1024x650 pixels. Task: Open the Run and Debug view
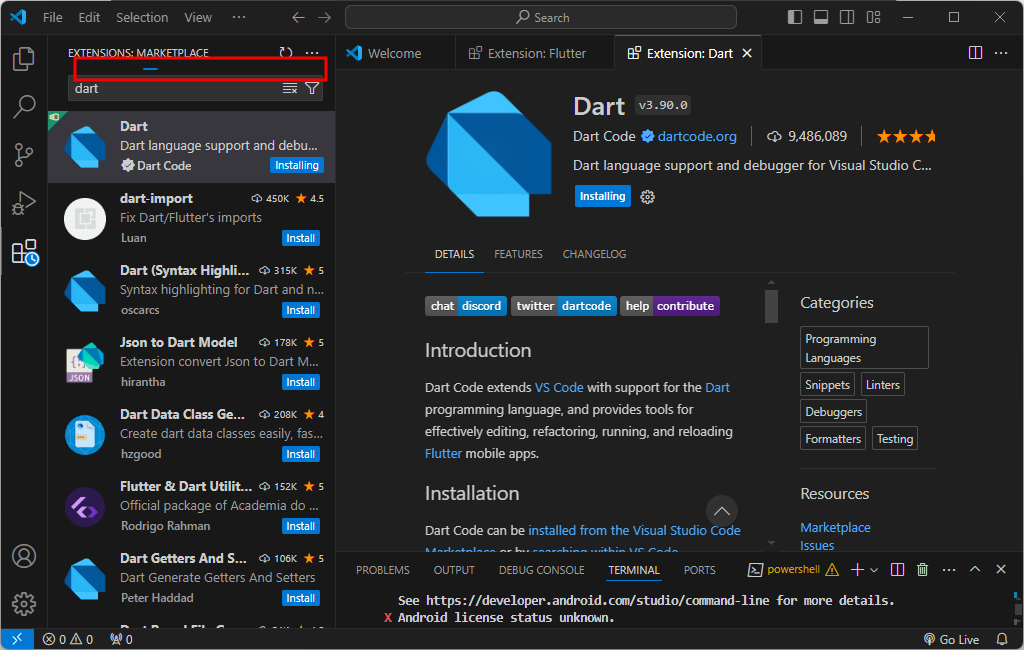click(x=24, y=203)
